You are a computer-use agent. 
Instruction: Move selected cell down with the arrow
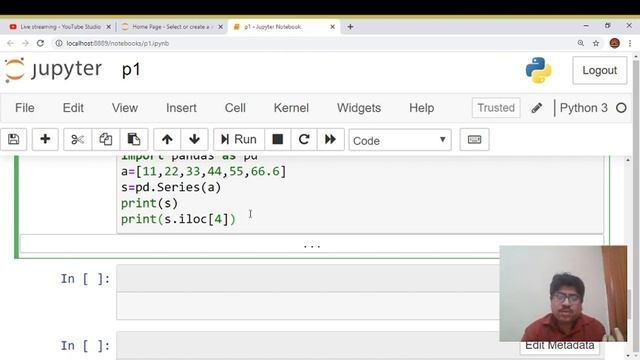[x=194, y=140]
